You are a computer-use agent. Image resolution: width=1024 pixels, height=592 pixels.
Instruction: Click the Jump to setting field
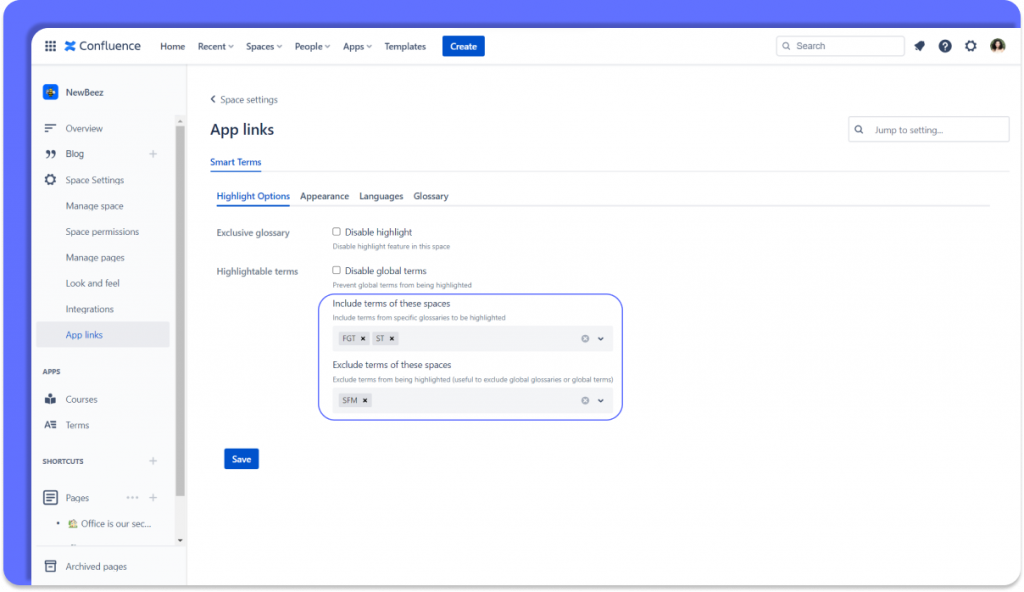pos(928,129)
